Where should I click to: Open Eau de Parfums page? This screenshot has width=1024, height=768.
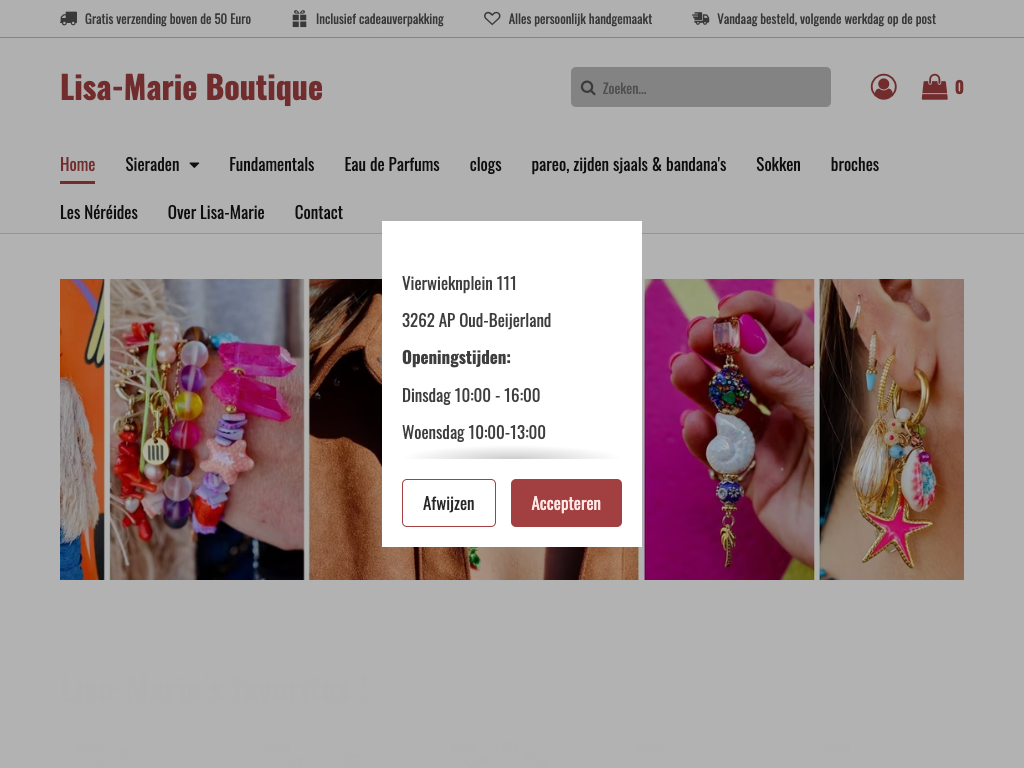pyautogui.click(x=391, y=165)
